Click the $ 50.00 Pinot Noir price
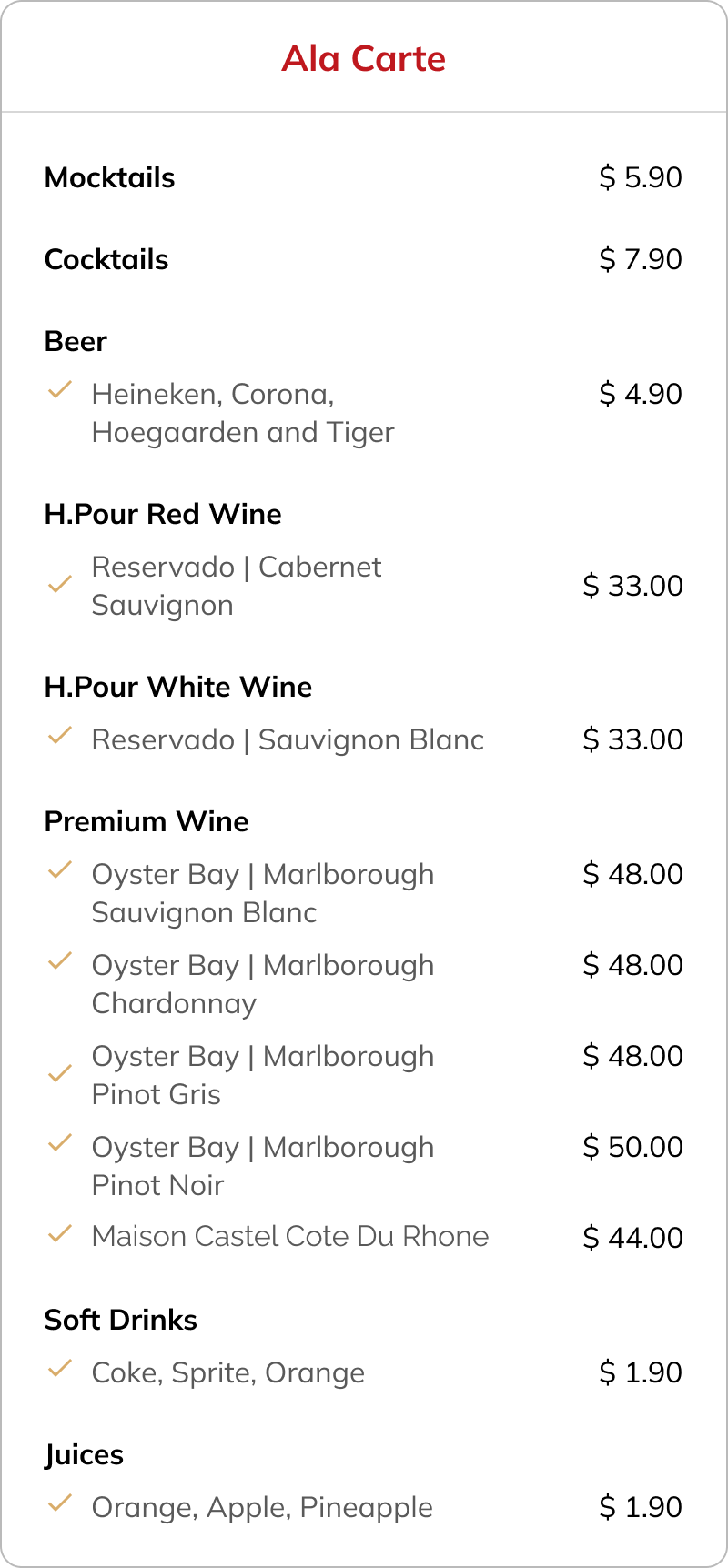 pos(633,1147)
